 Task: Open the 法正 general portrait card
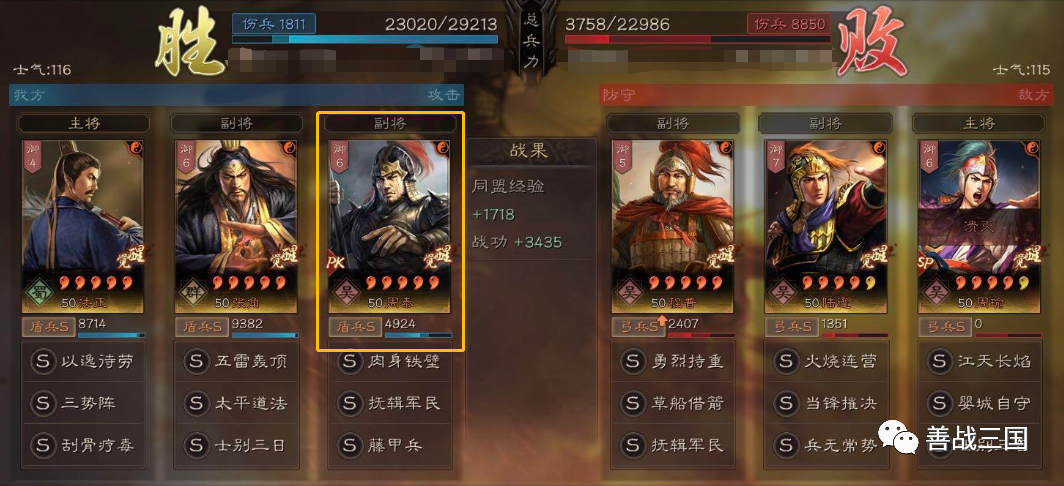[x=83, y=226]
